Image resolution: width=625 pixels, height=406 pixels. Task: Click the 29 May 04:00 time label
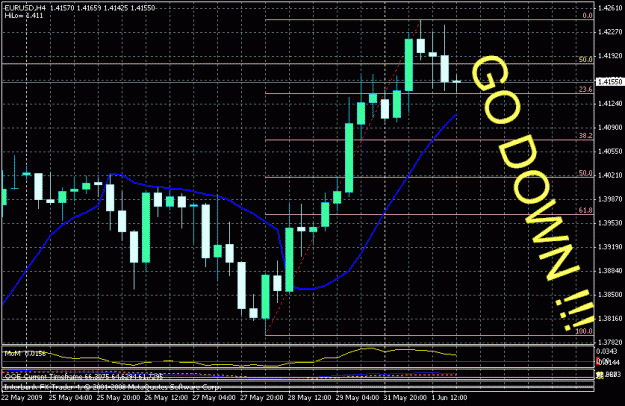click(x=357, y=398)
